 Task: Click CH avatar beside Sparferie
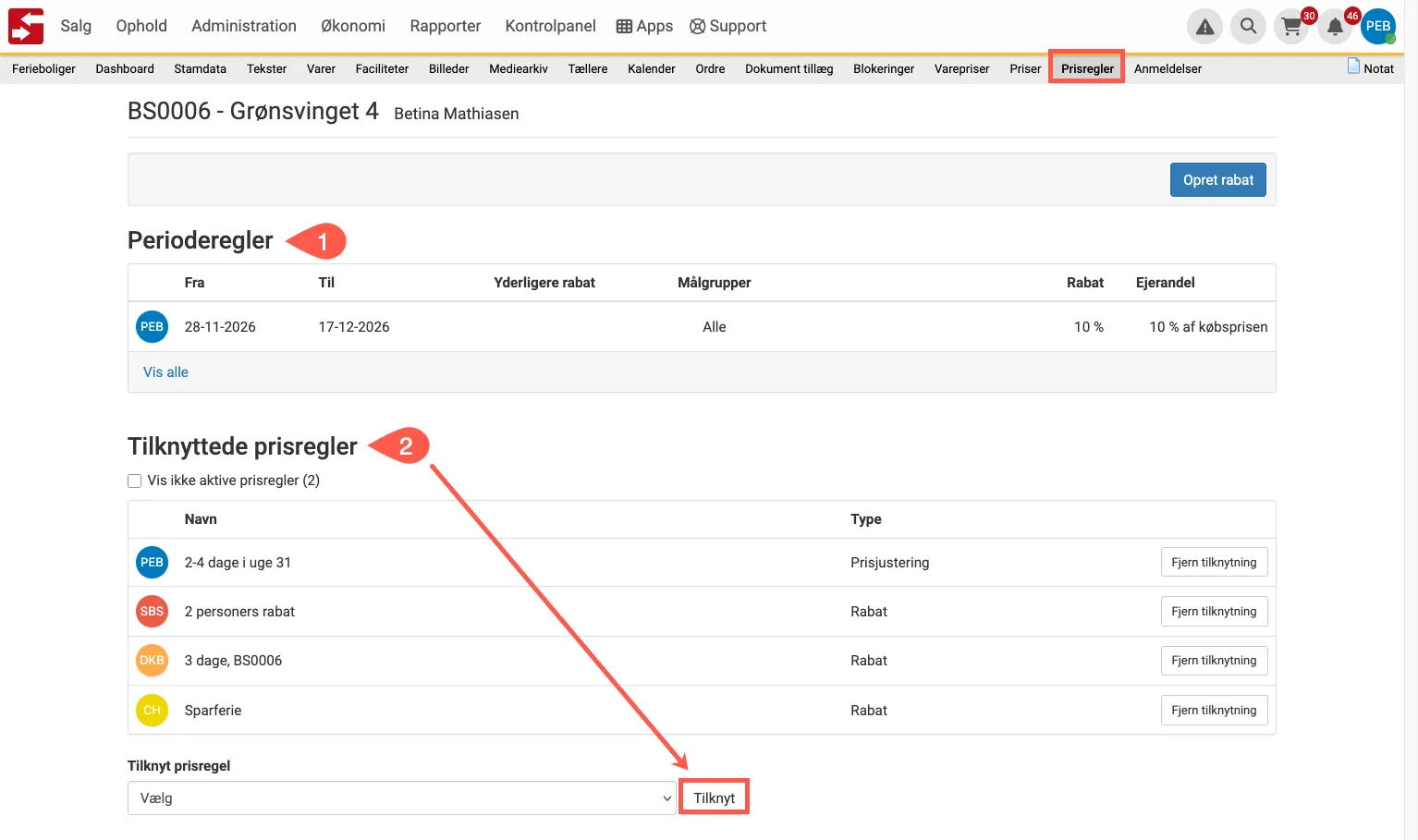click(152, 711)
